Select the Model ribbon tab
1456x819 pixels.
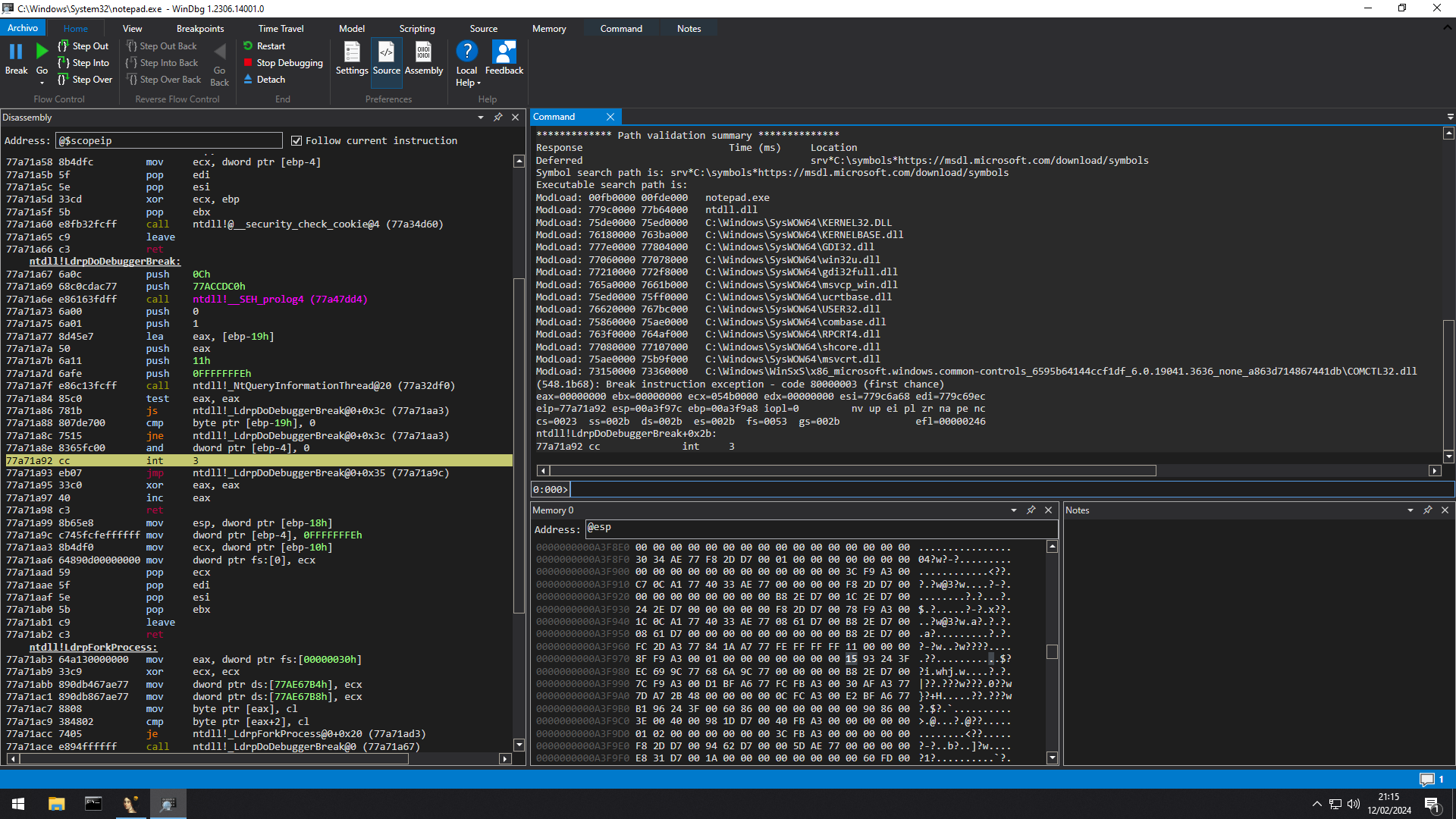tap(352, 29)
